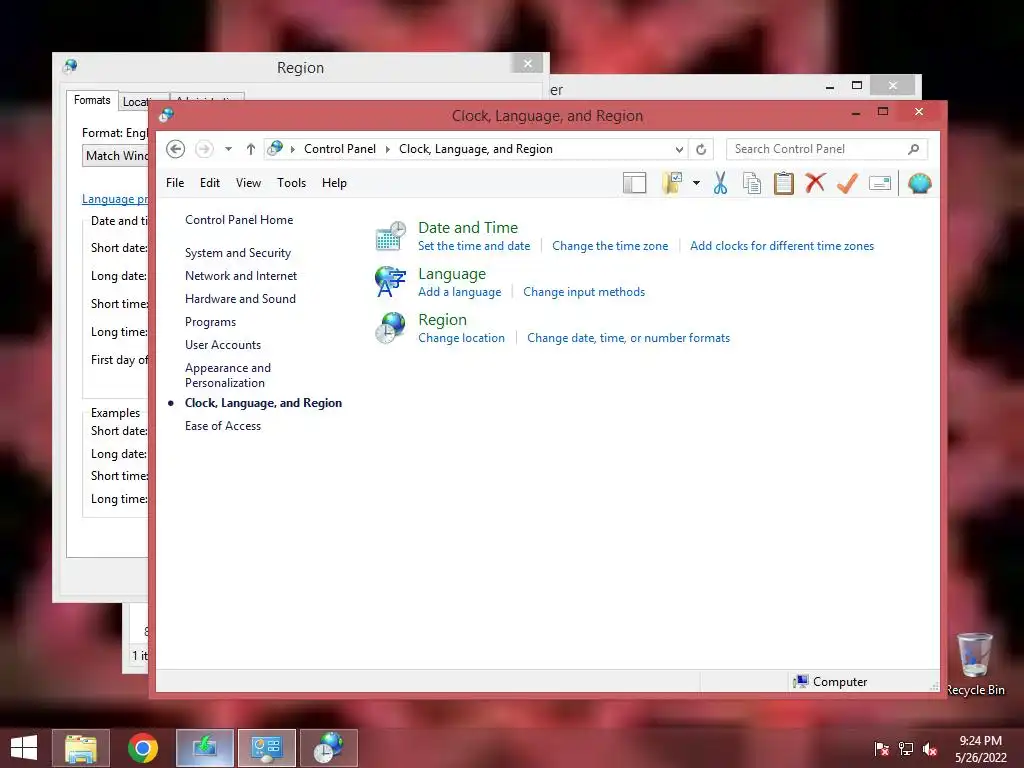The width and height of the screenshot is (1024, 768).
Task: Open the Date and Time heading
Action: point(468,227)
